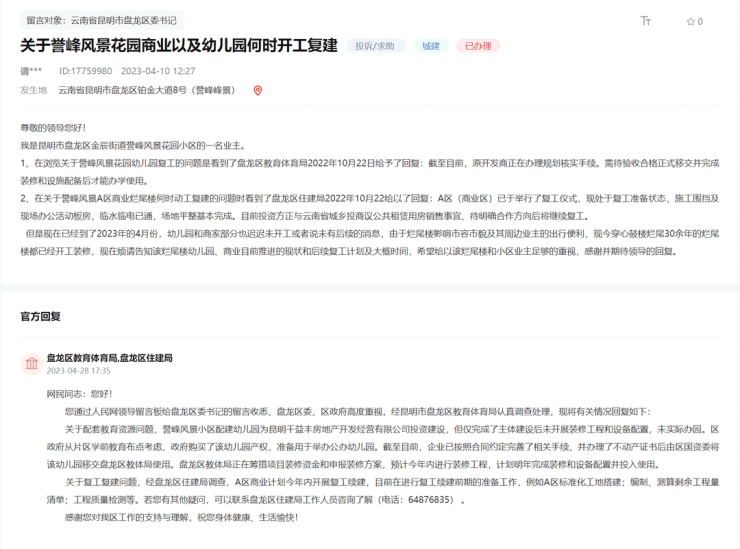Click the government building avatar icon
The height and width of the screenshot is (549, 740).
click(31, 363)
